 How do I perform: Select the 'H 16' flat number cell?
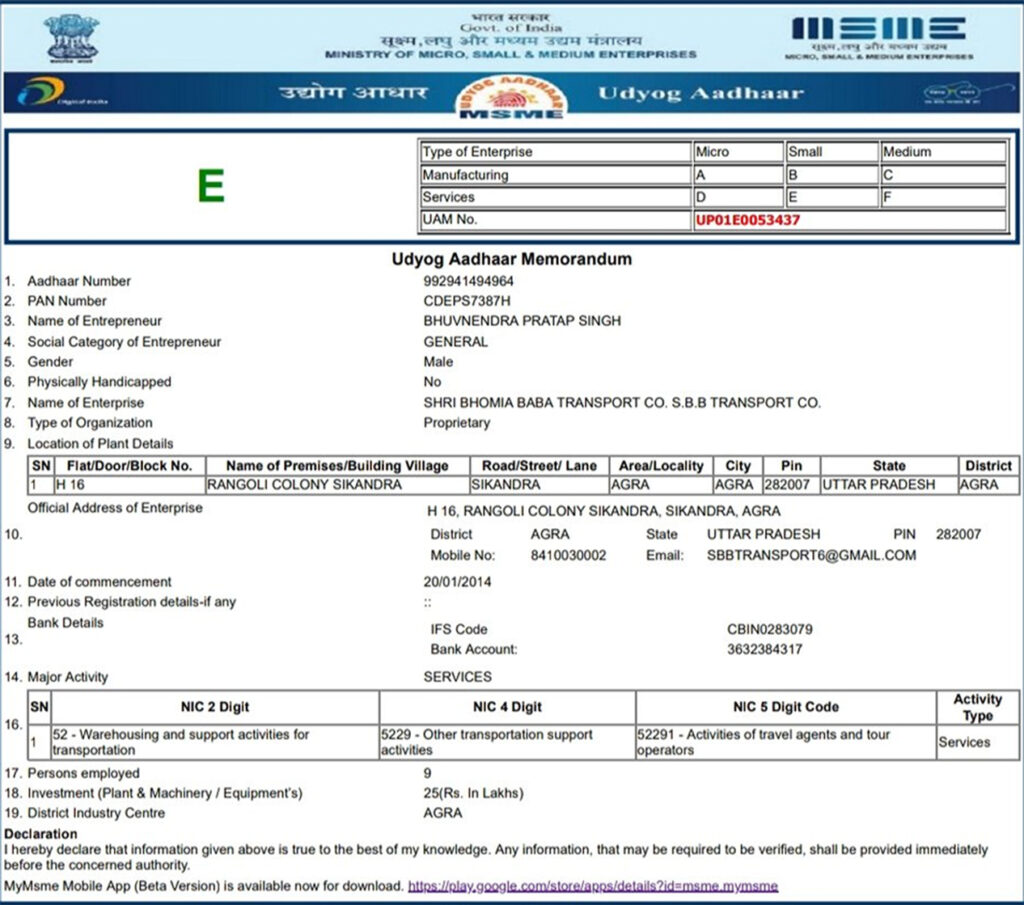(130, 485)
